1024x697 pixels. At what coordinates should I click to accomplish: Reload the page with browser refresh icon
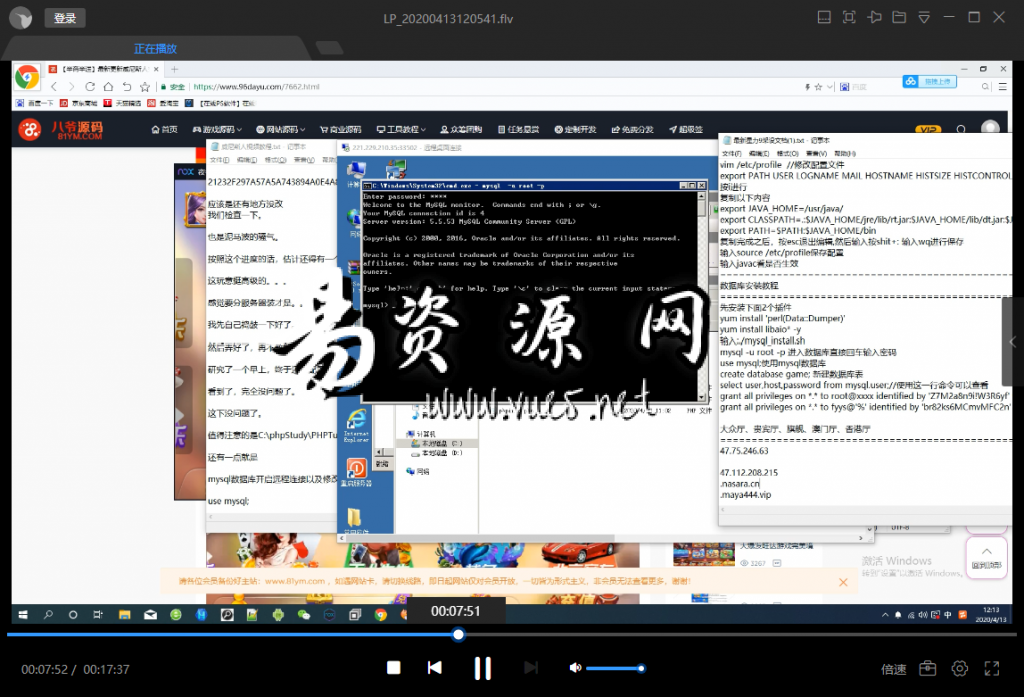(x=90, y=87)
